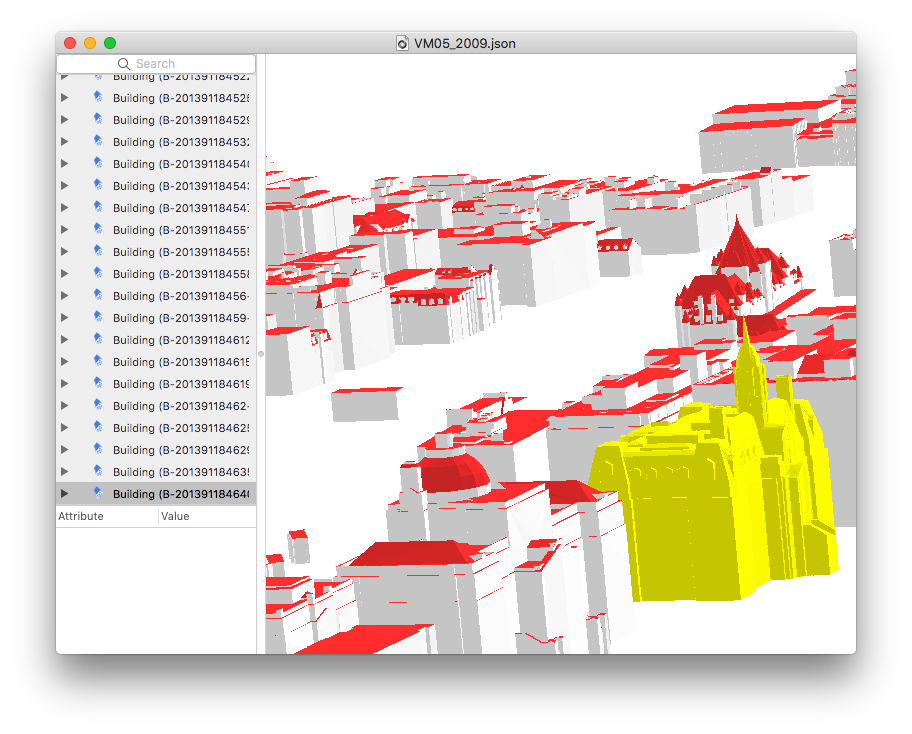Select the icon of Building B-201391184612

point(98,340)
